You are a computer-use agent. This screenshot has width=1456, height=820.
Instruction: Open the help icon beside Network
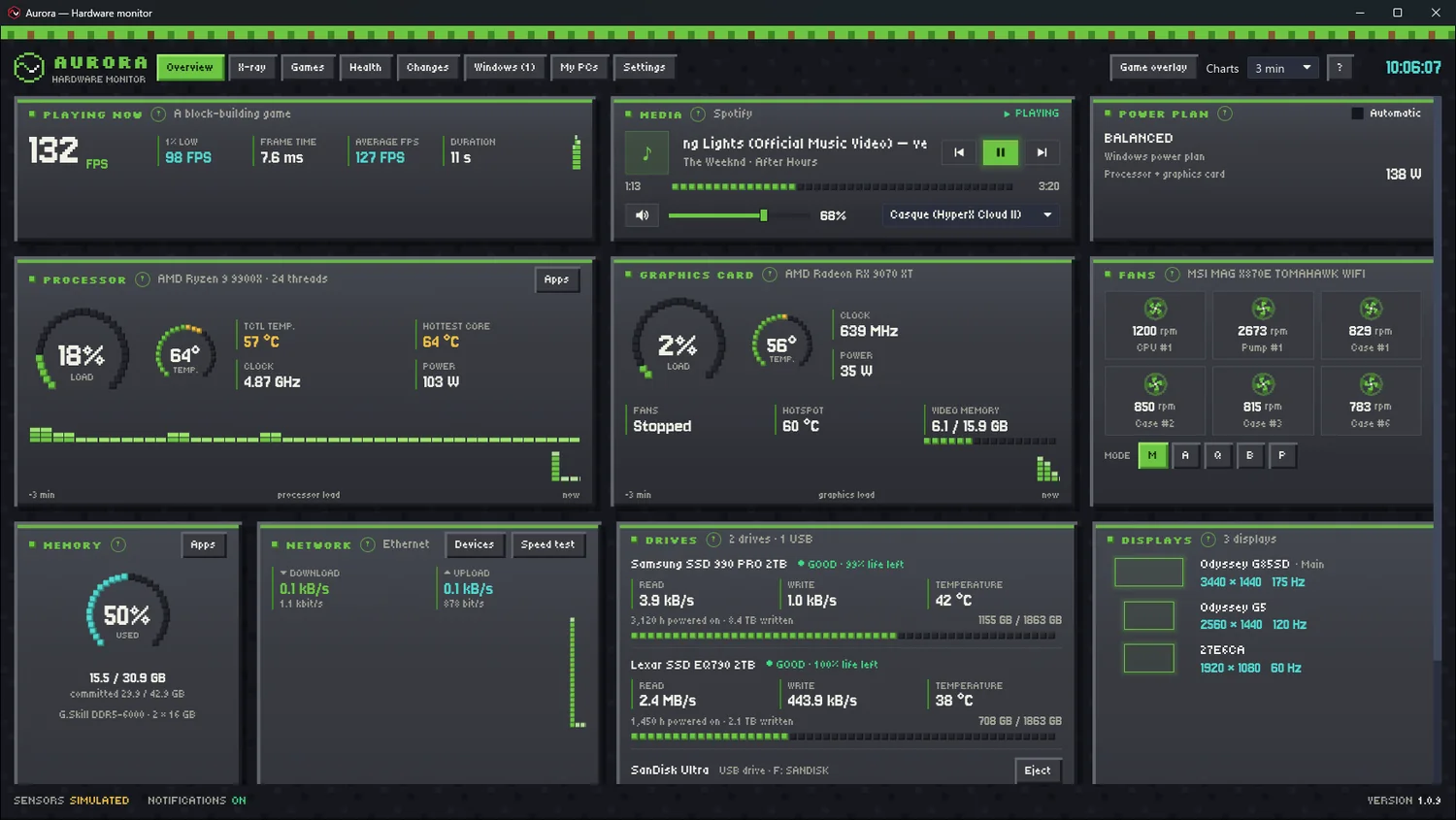coord(368,545)
